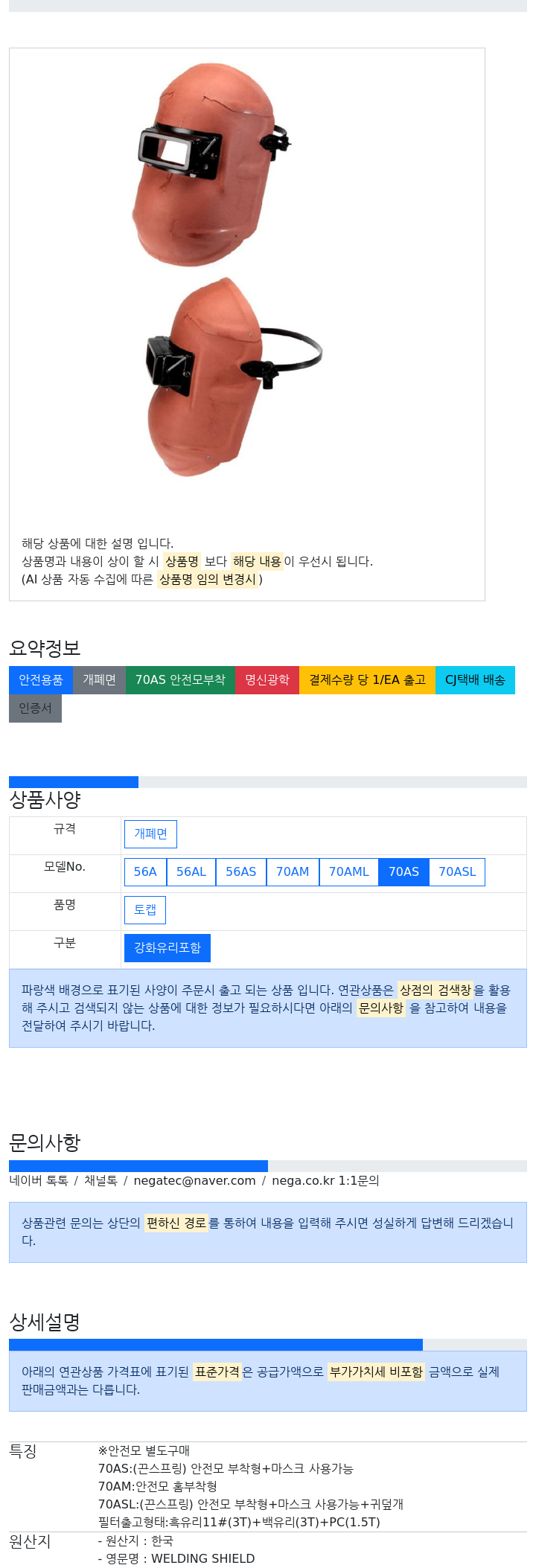Choose model 56A

(x=145, y=872)
